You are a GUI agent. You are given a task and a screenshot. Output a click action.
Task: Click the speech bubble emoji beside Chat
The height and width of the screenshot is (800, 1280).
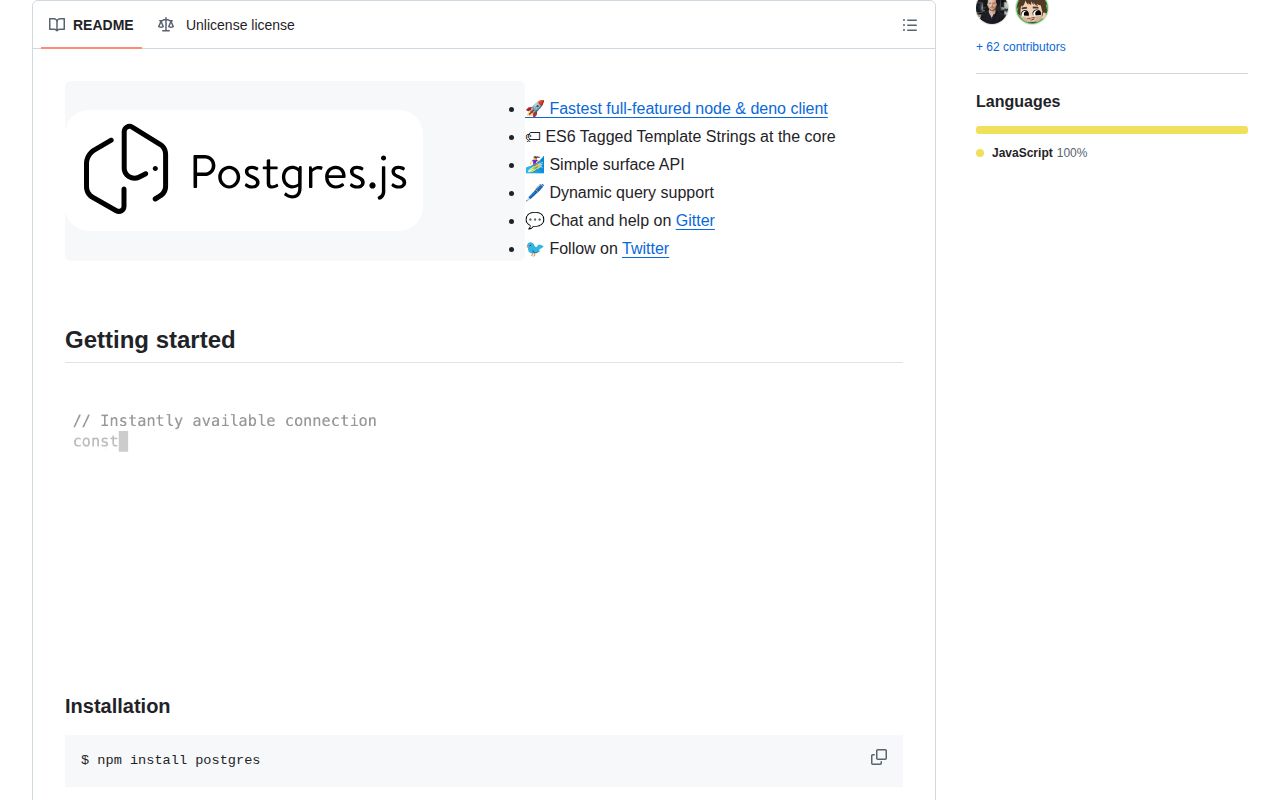[535, 220]
